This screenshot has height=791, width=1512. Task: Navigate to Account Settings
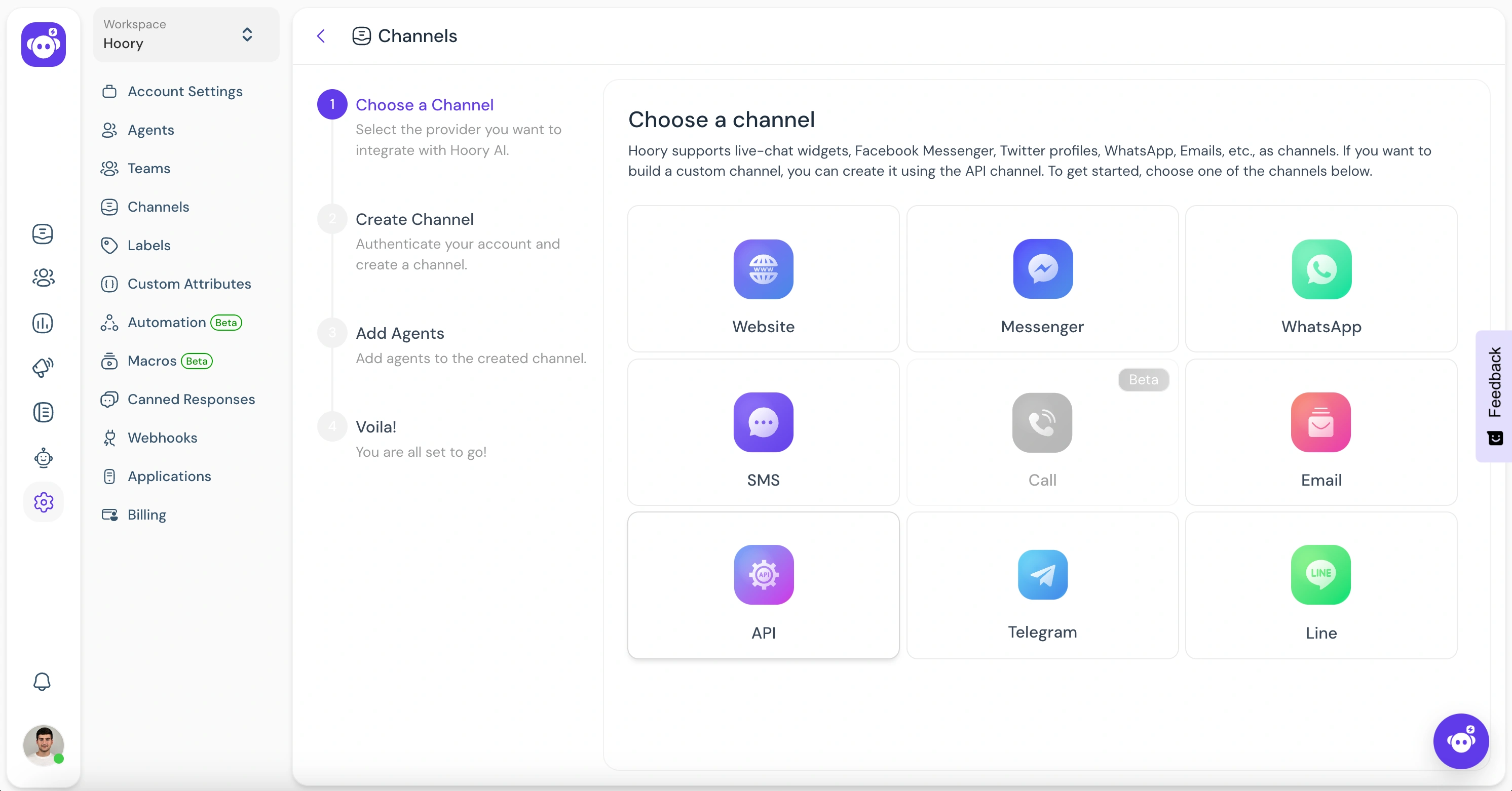click(x=185, y=91)
